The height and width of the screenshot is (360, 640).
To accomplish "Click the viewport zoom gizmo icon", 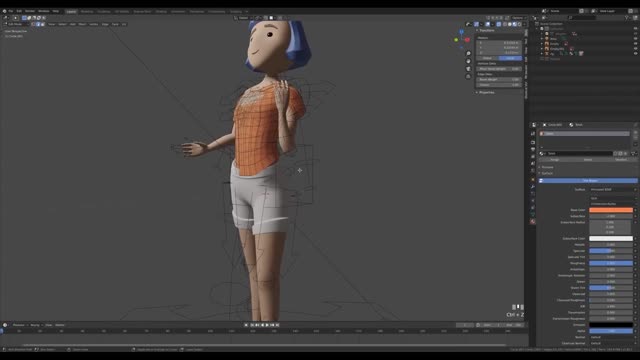I will click(x=468, y=53).
